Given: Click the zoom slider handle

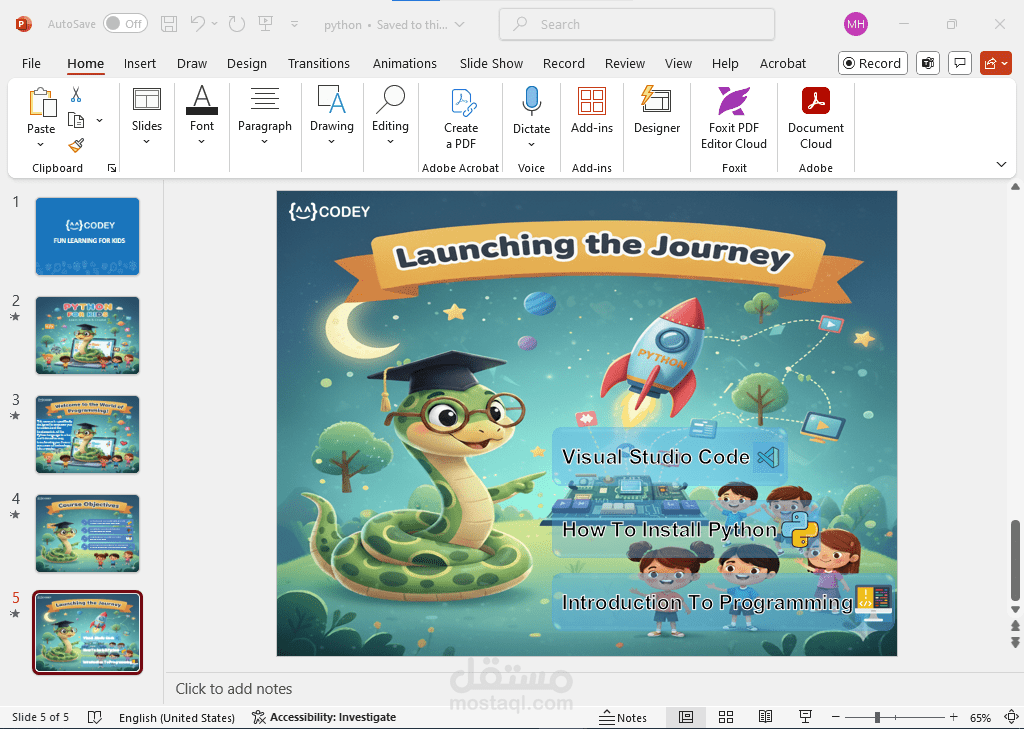Looking at the screenshot, I should 877,717.
